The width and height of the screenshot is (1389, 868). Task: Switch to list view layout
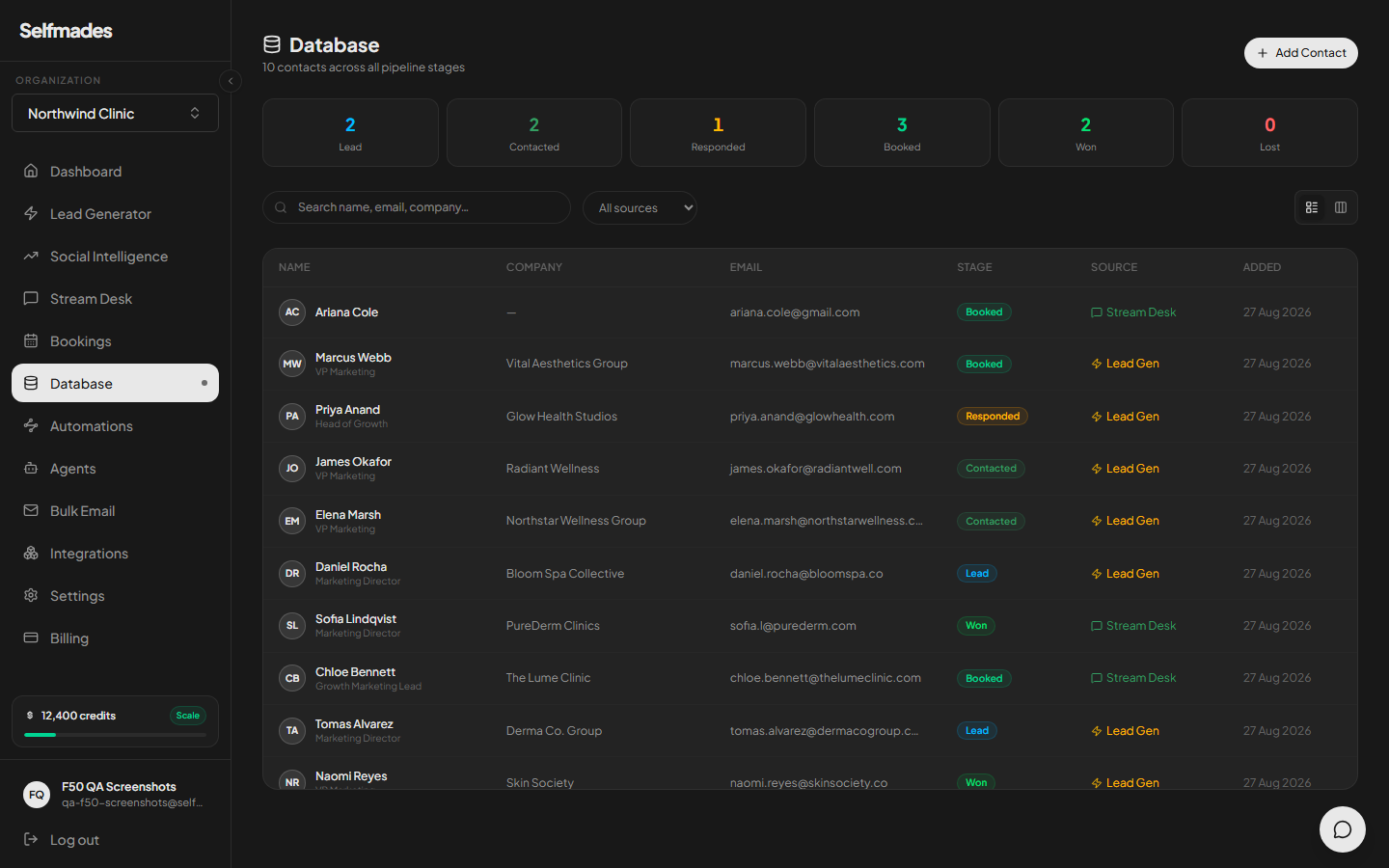coord(1312,207)
